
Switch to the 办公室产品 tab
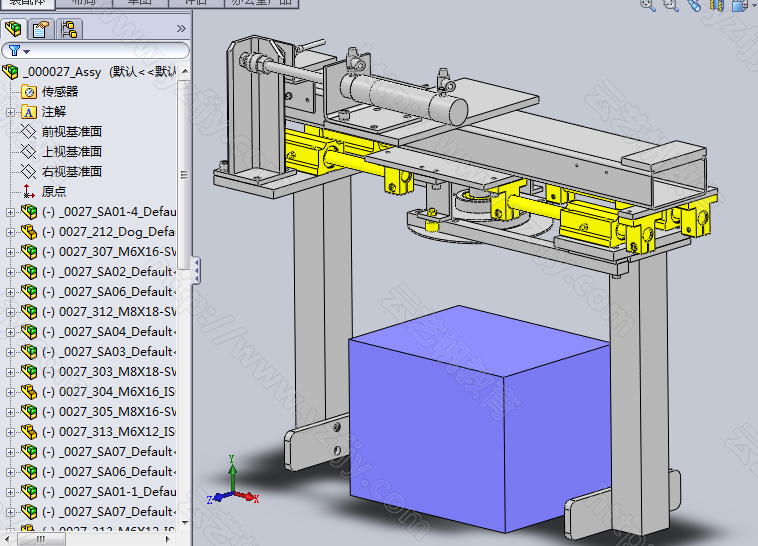click(262, 2)
